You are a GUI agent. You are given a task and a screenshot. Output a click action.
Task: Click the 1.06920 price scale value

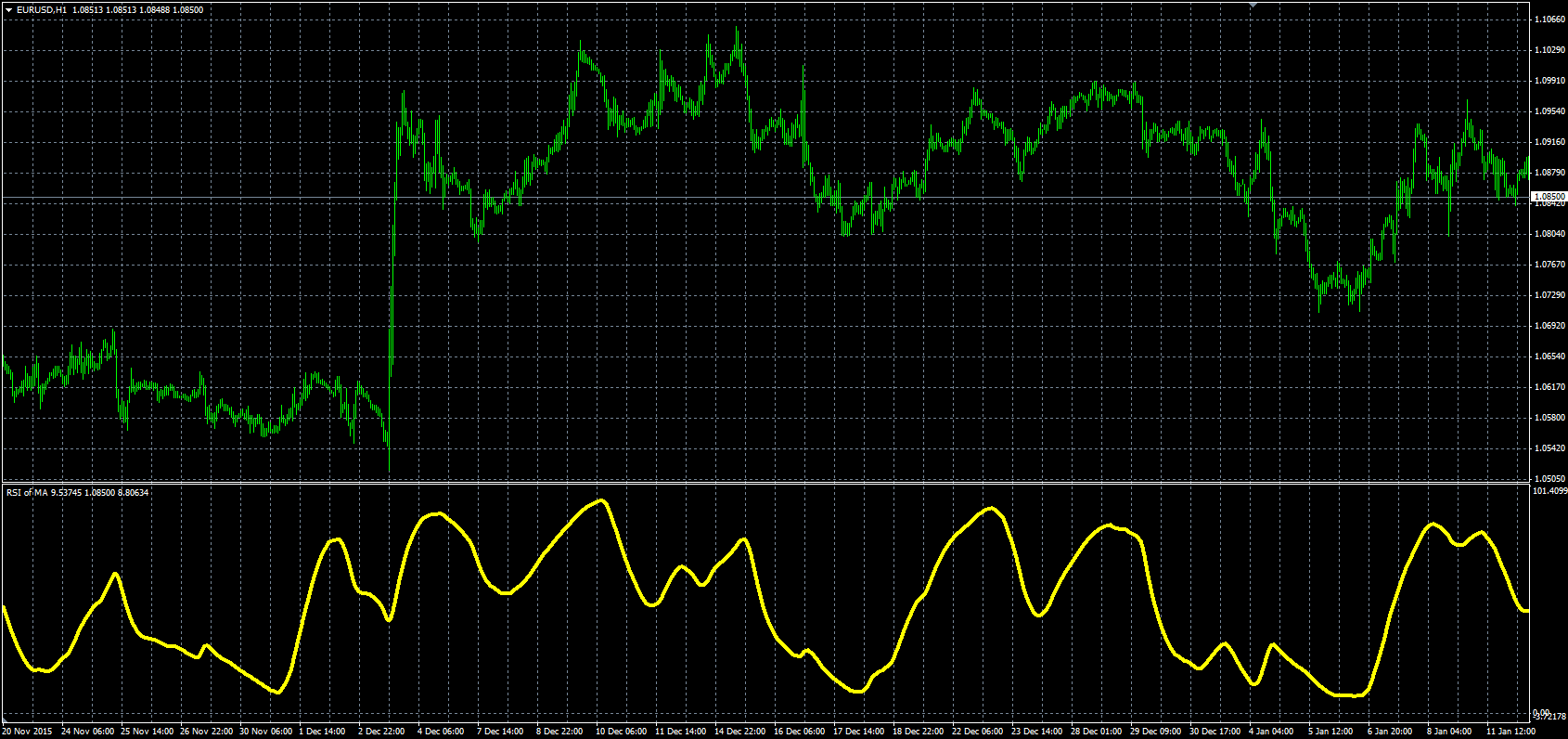(x=1550, y=326)
